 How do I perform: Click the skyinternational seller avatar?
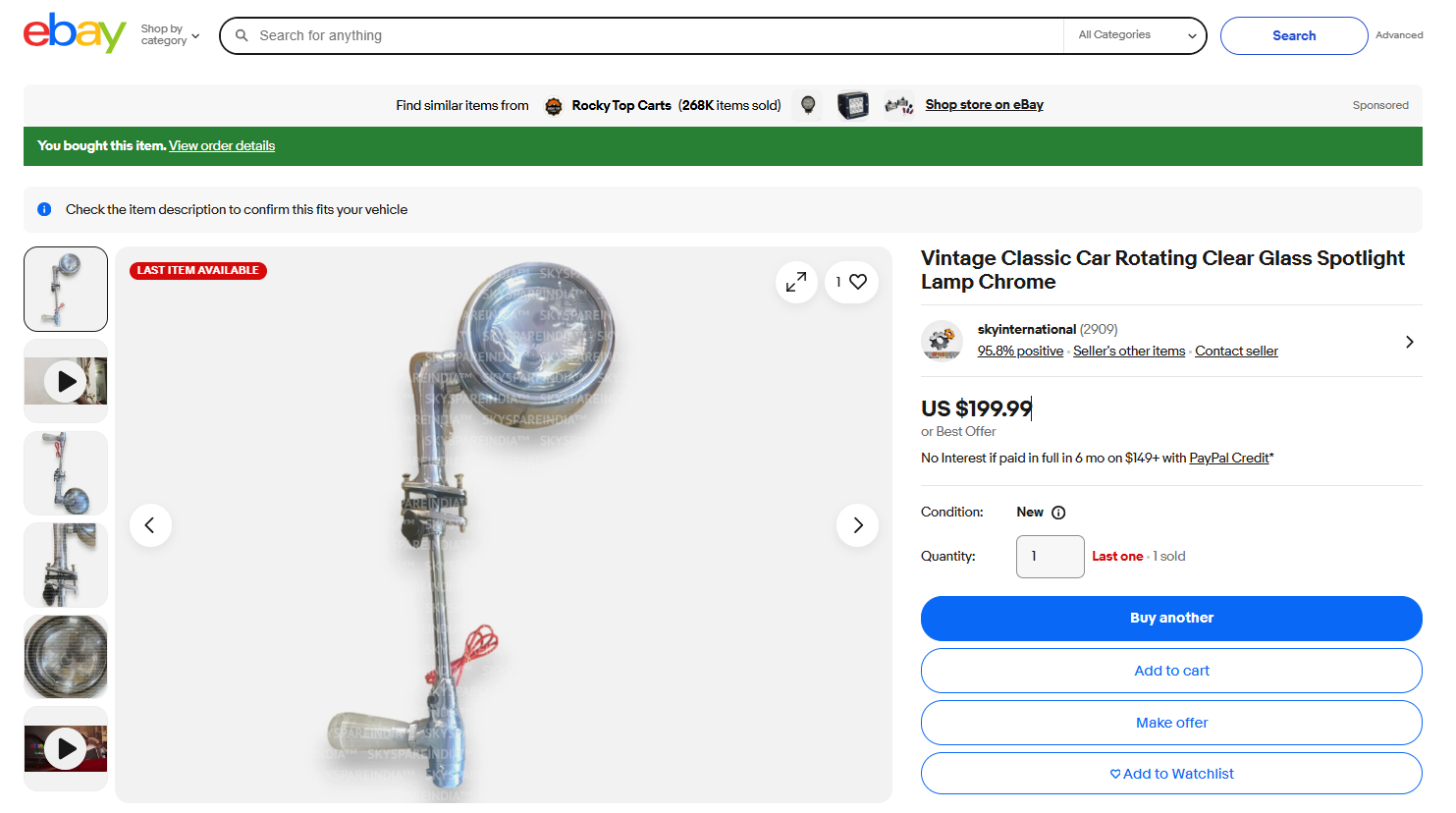pos(943,341)
